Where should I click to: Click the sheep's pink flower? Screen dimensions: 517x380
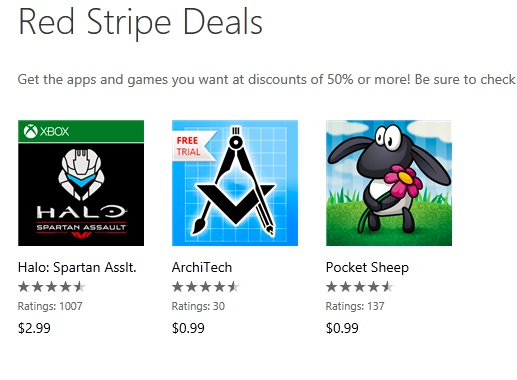click(x=404, y=180)
